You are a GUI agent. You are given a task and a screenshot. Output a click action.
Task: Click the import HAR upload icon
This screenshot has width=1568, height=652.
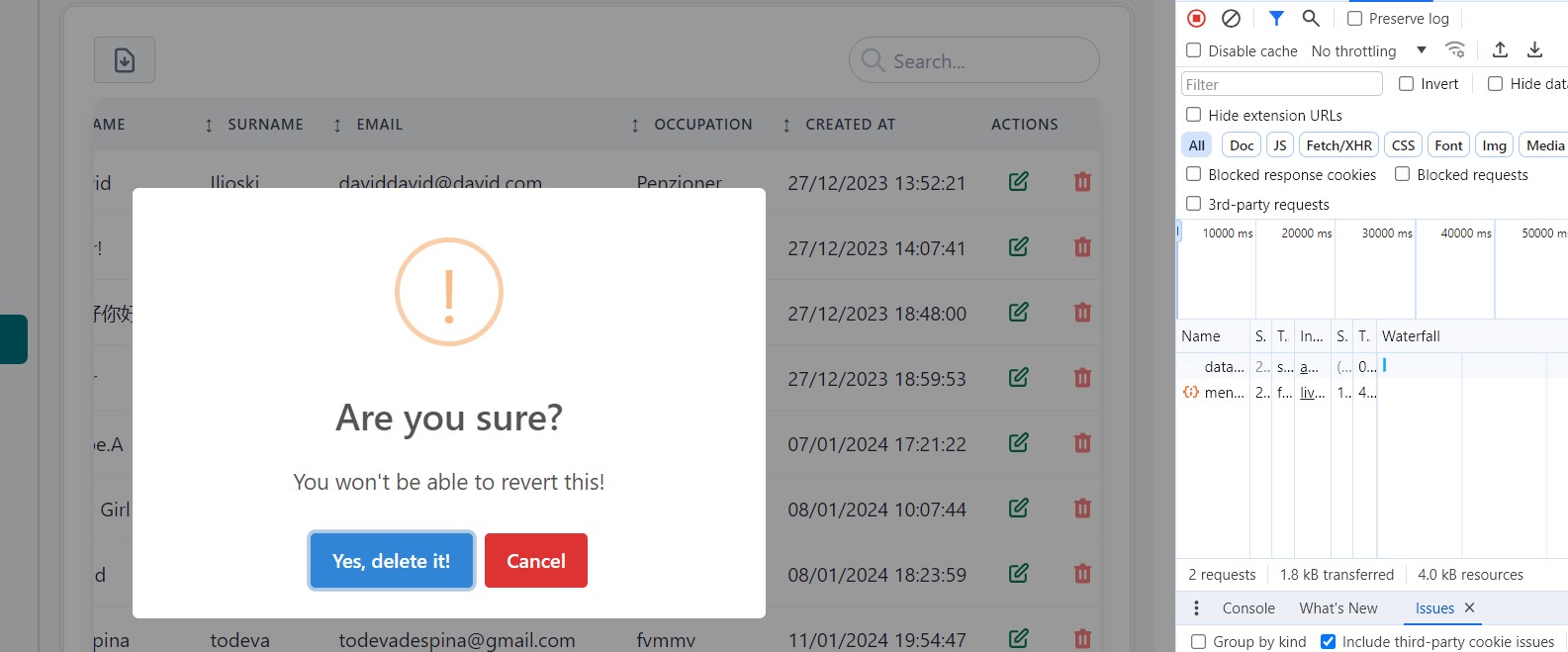point(1500,49)
